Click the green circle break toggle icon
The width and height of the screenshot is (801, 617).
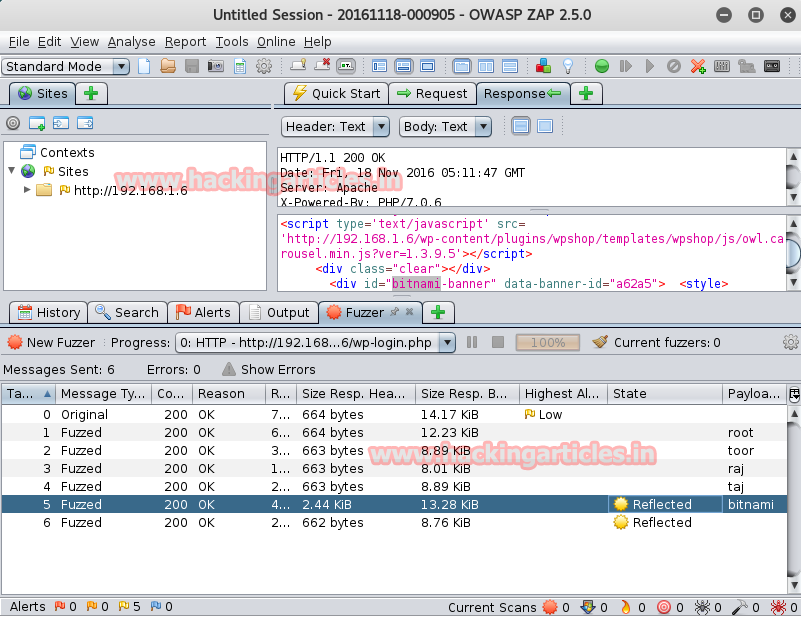tap(602, 66)
